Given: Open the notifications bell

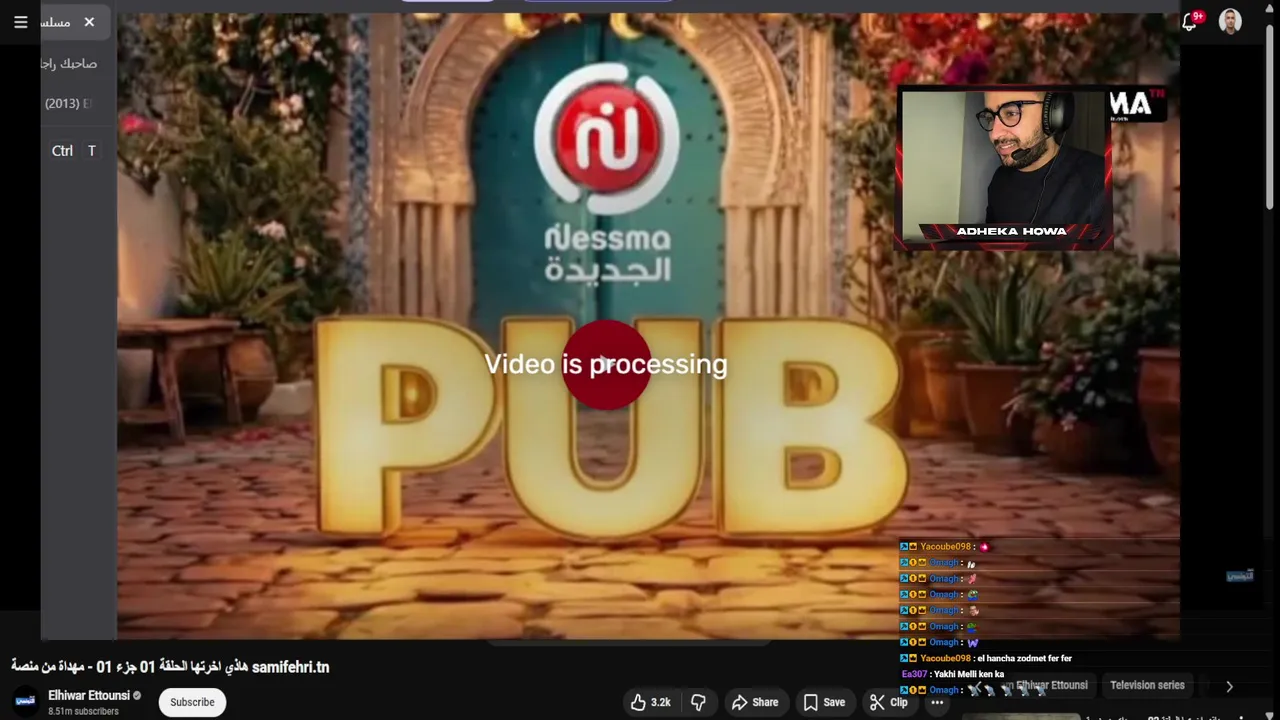Looking at the screenshot, I should coord(1189,22).
